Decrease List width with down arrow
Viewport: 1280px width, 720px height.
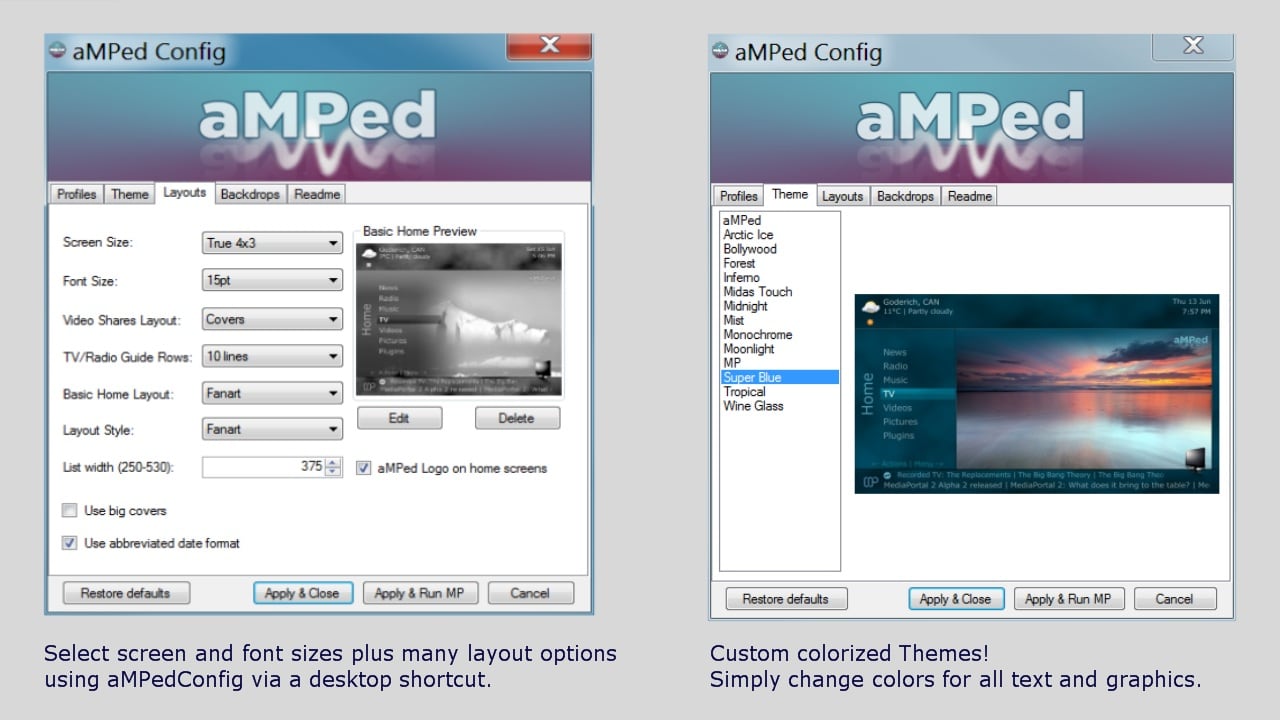334,472
